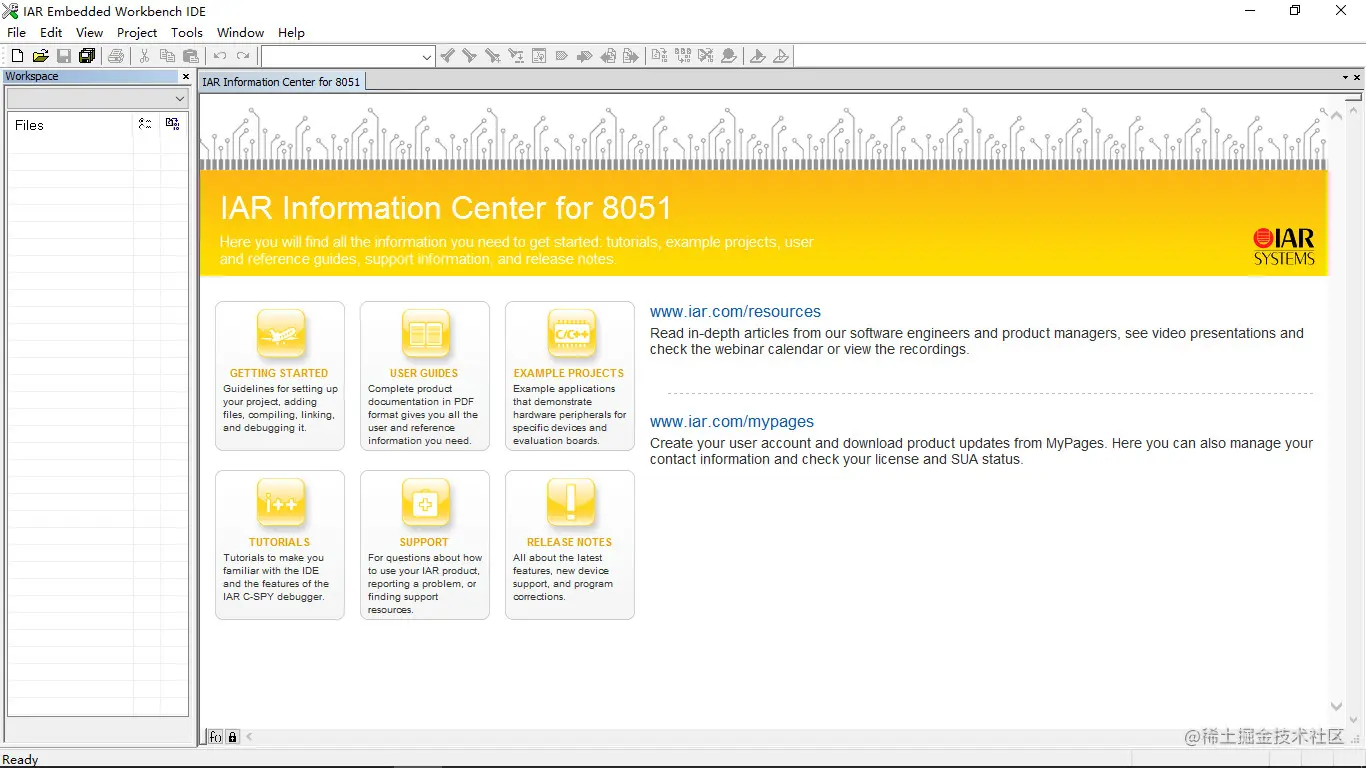Open the Support card
Viewport: 1366px width, 768px height.
coord(425,545)
